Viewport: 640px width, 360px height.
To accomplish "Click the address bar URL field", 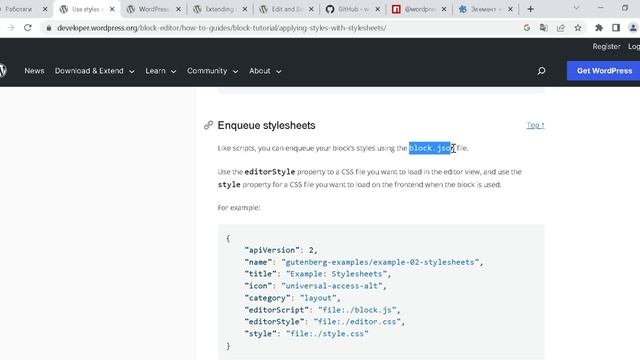I will click(x=282, y=28).
